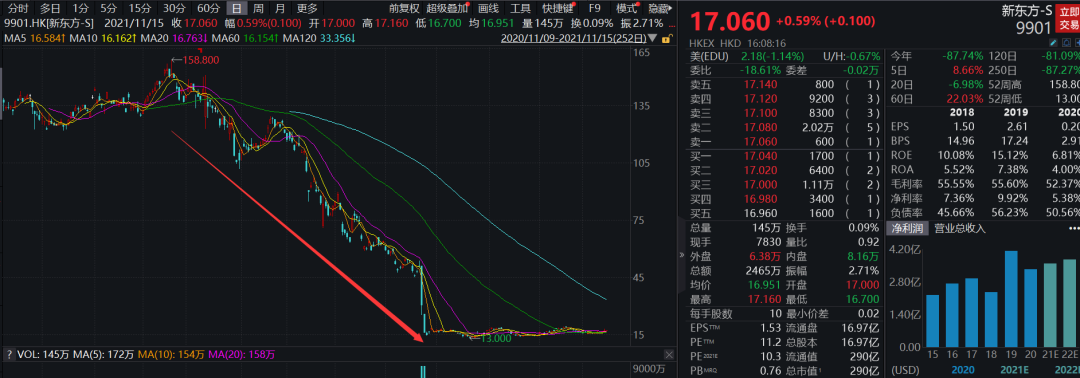Switch to the 营业总收入 tab
1080x378 pixels.
click(x=959, y=229)
